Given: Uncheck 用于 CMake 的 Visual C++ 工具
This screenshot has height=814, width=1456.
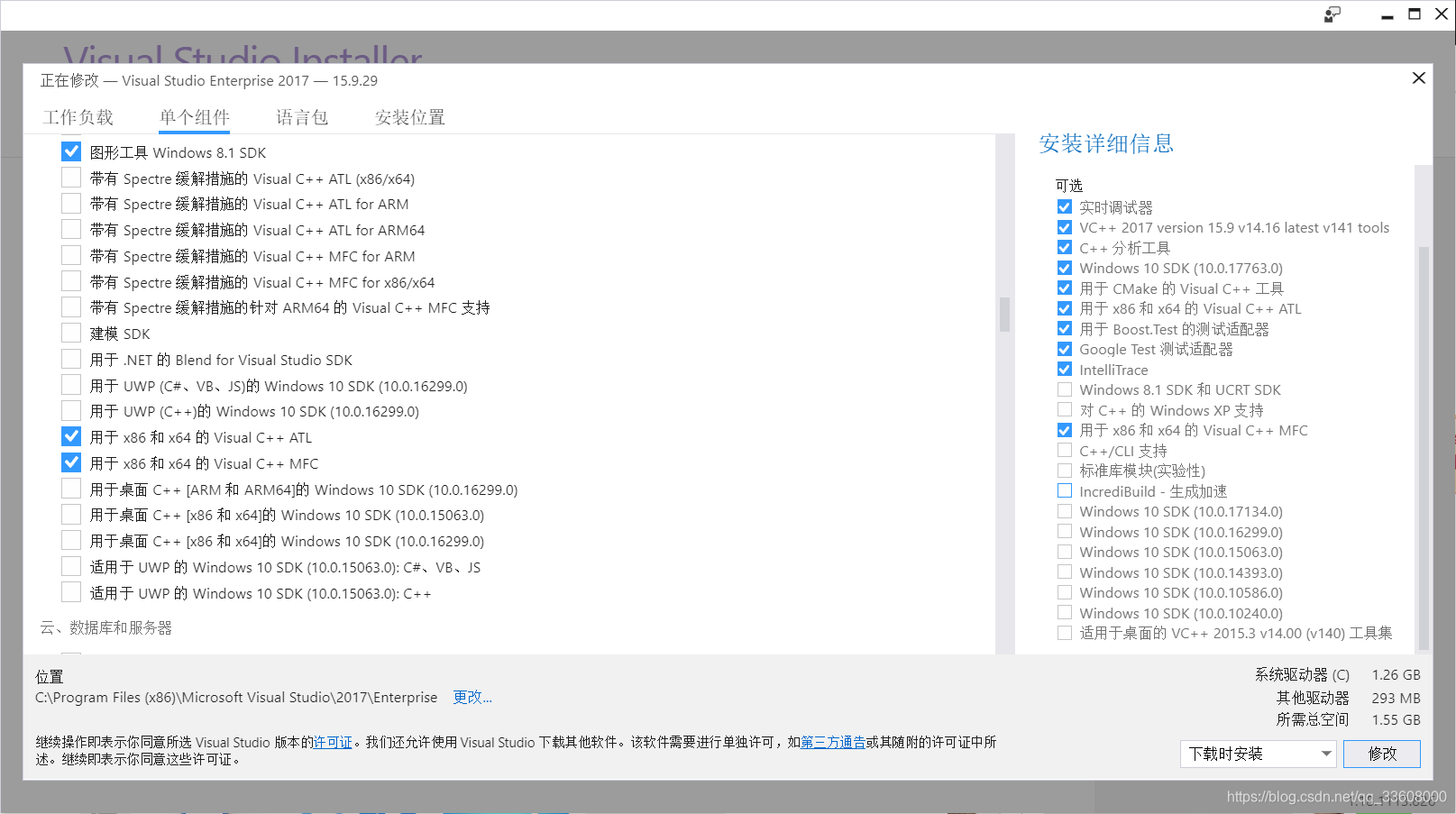Looking at the screenshot, I should [x=1065, y=288].
